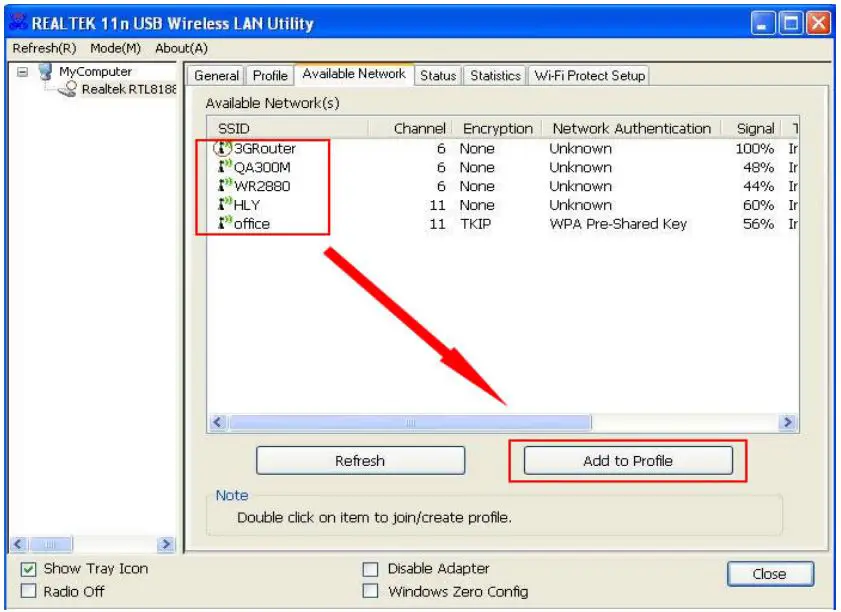This screenshot has width=841, height=612.
Task: Click the QA300M network antenna icon
Action: [x=224, y=167]
